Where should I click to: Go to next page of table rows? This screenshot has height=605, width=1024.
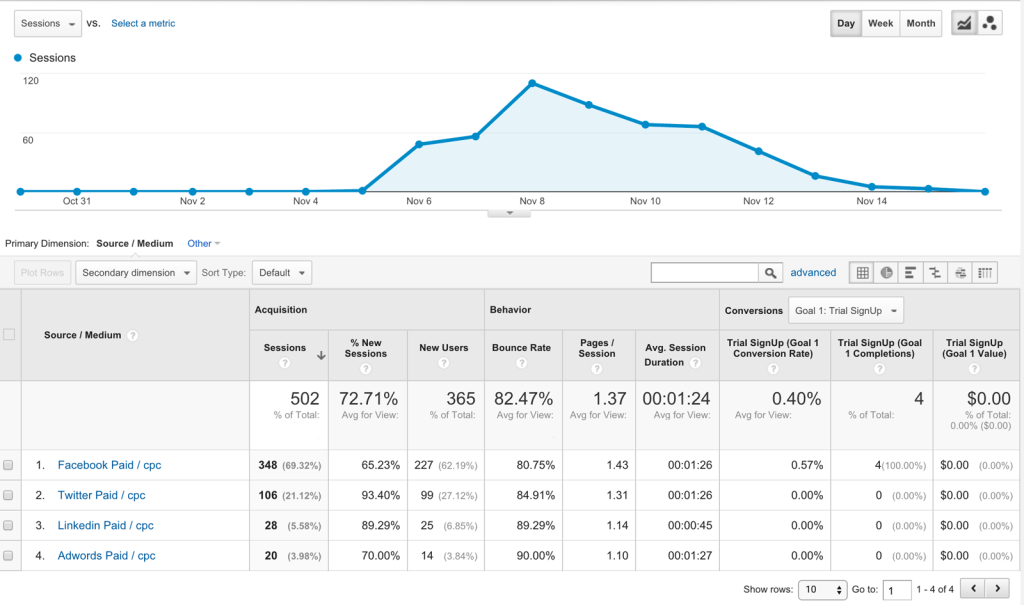997,589
